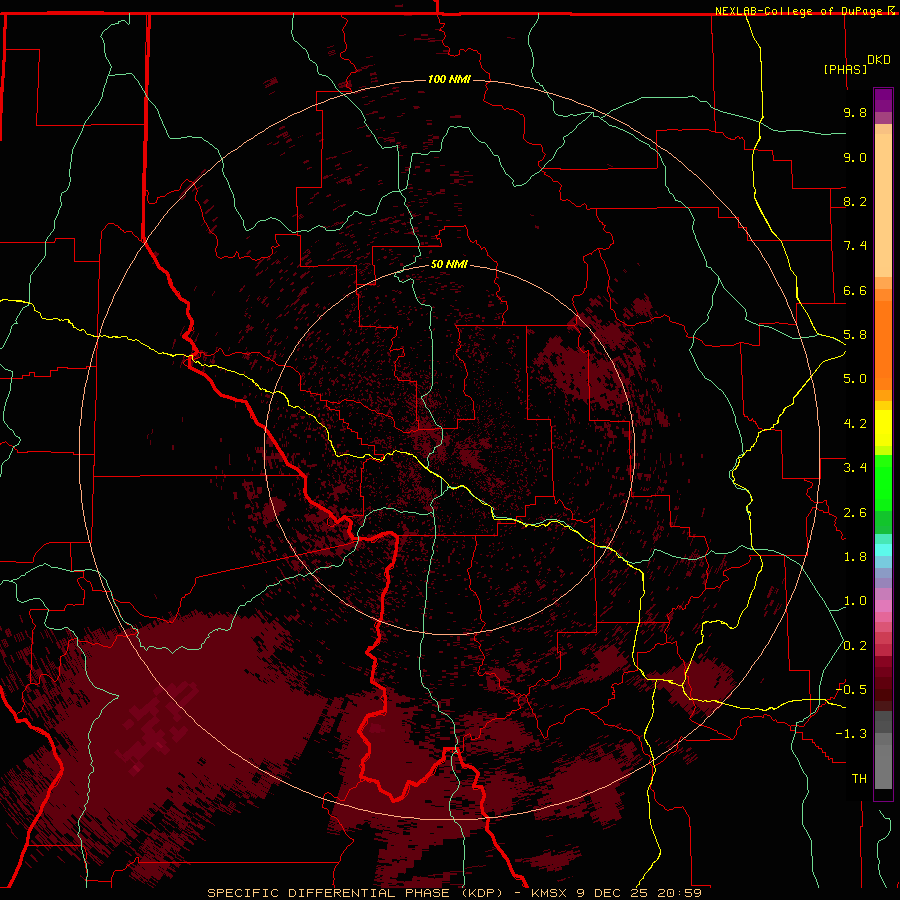Click the [PHAS] units label
This screenshot has height=900, width=900.
tap(845, 70)
